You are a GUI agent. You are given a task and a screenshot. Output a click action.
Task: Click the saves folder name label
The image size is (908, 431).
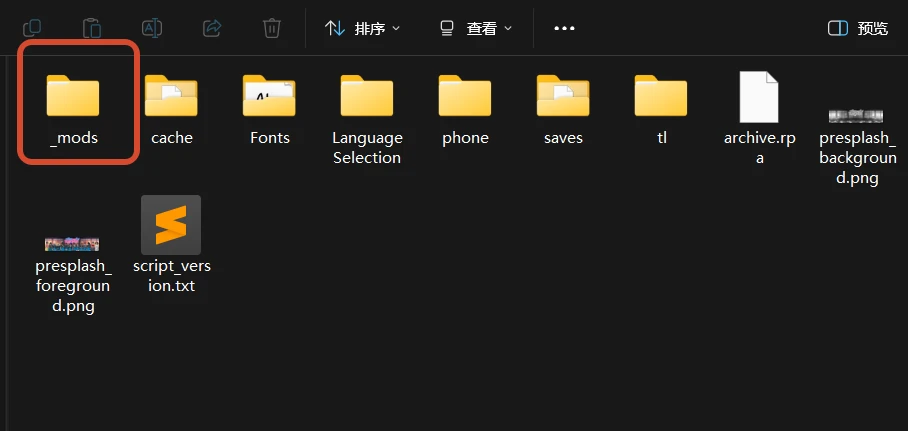click(563, 138)
